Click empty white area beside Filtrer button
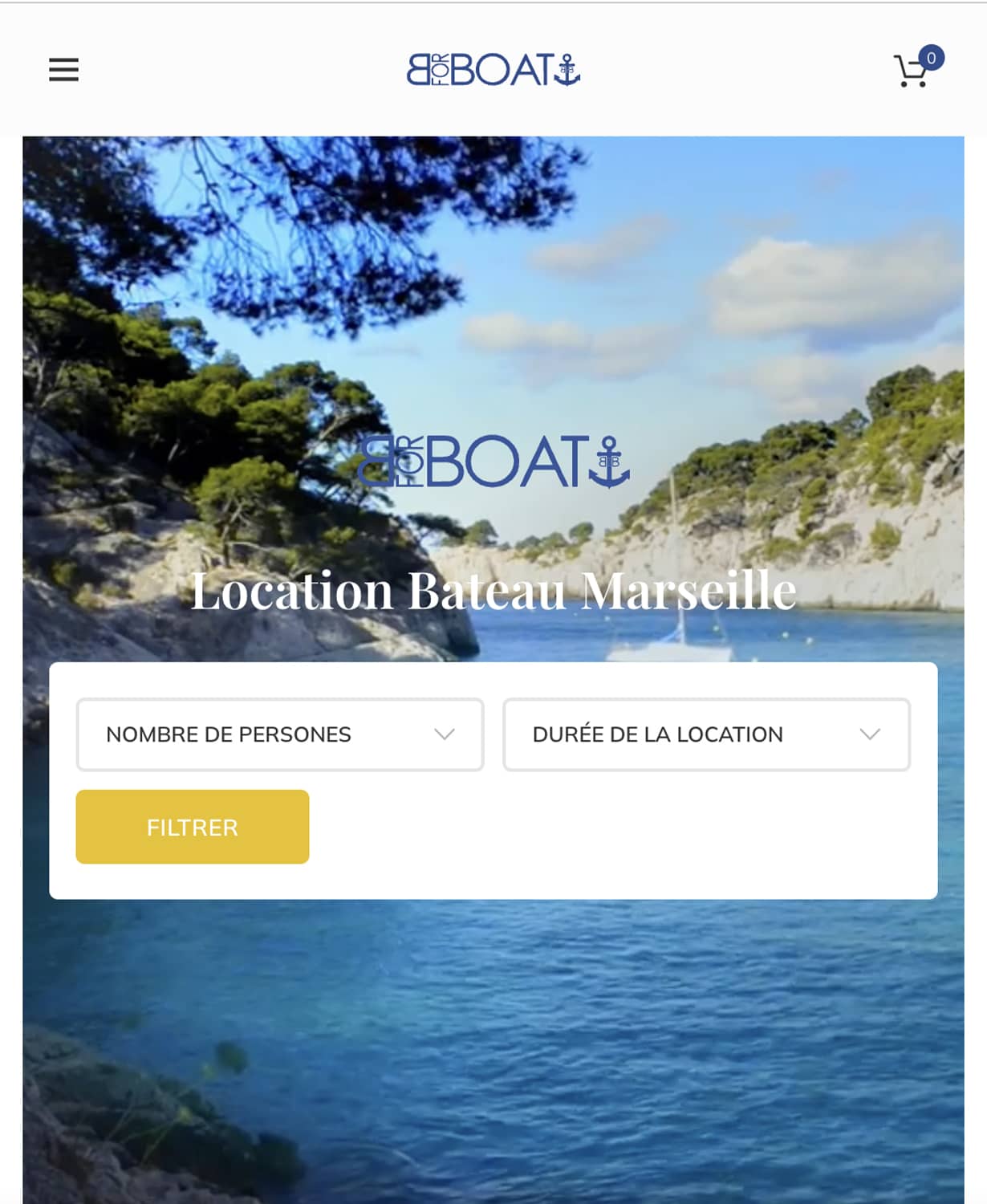987x1204 pixels. coord(622,827)
